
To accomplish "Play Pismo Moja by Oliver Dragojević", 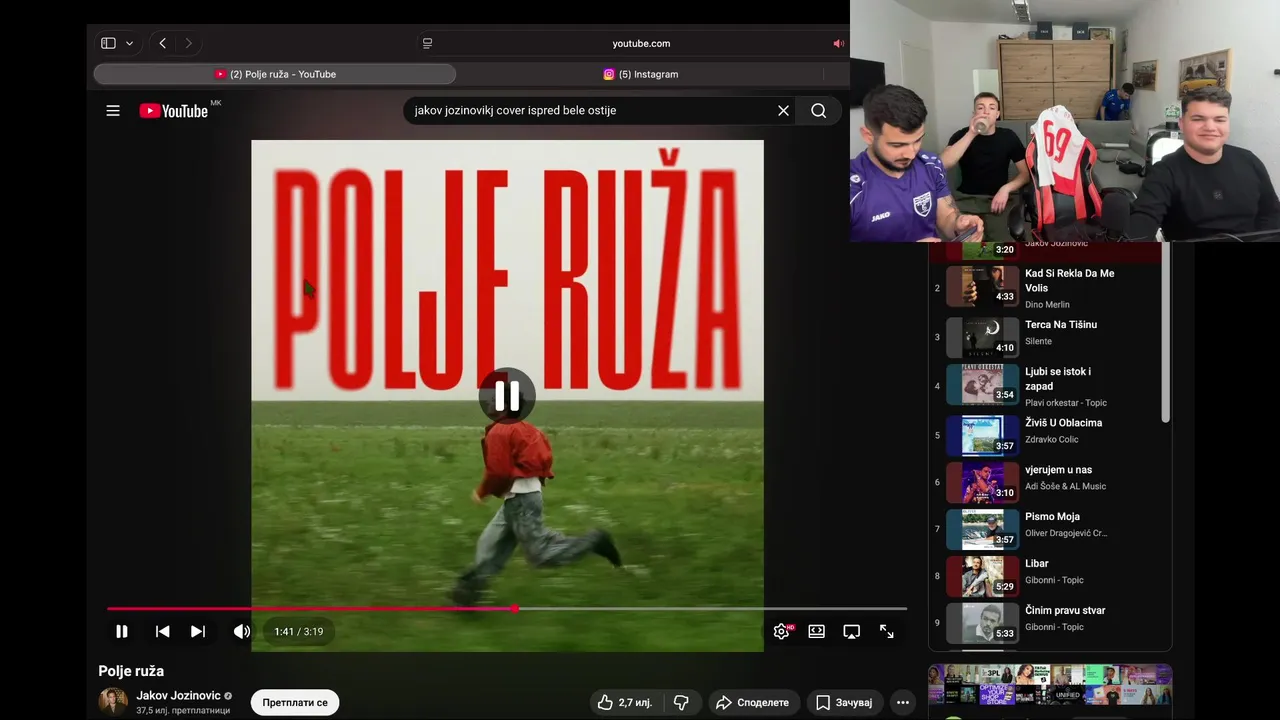I will [1046, 530].
